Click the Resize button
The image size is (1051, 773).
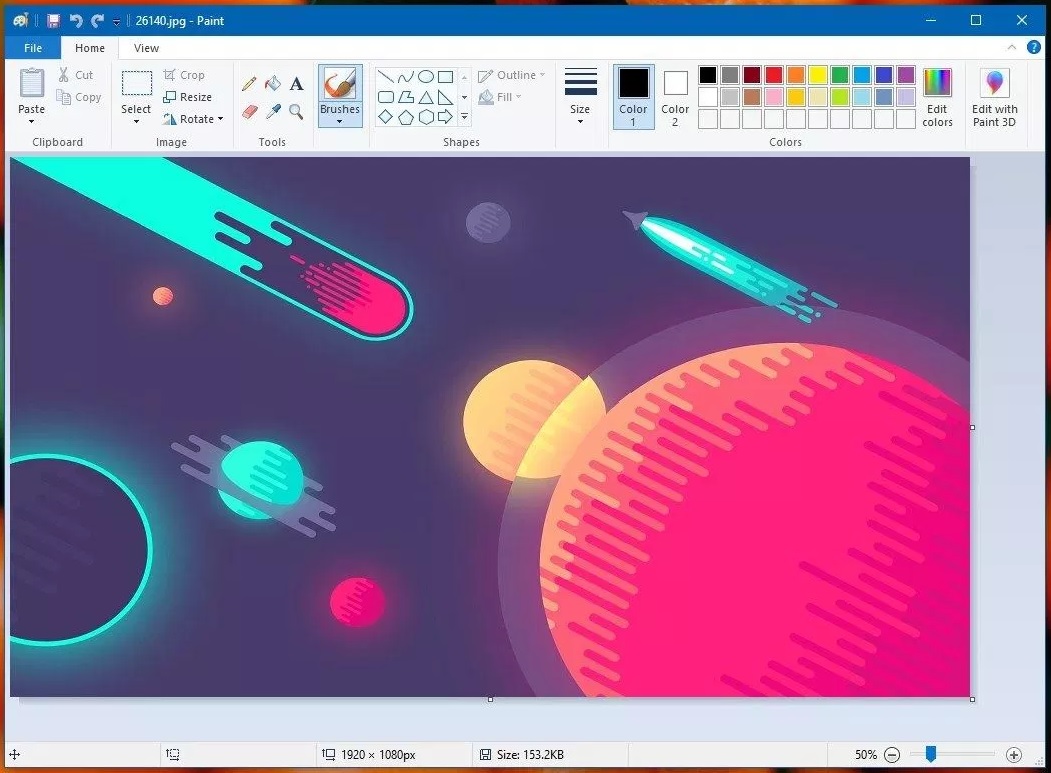188,97
